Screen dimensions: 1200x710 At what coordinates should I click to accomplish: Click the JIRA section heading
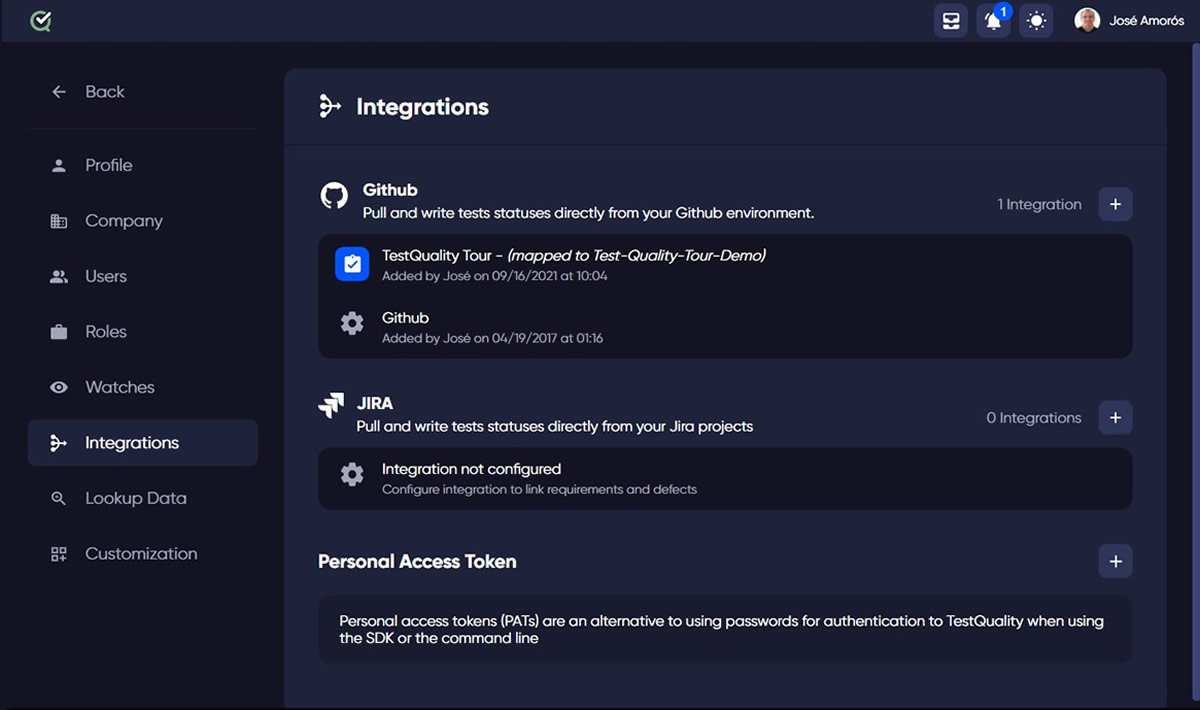tap(375, 404)
